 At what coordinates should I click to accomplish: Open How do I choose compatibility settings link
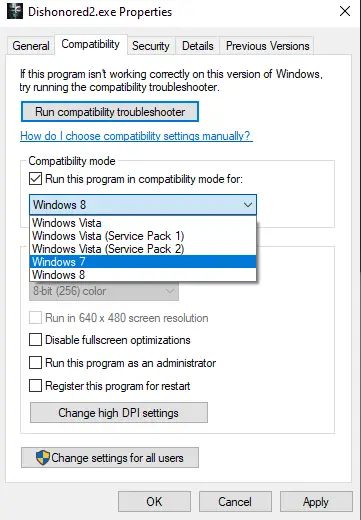coord(136,136)
